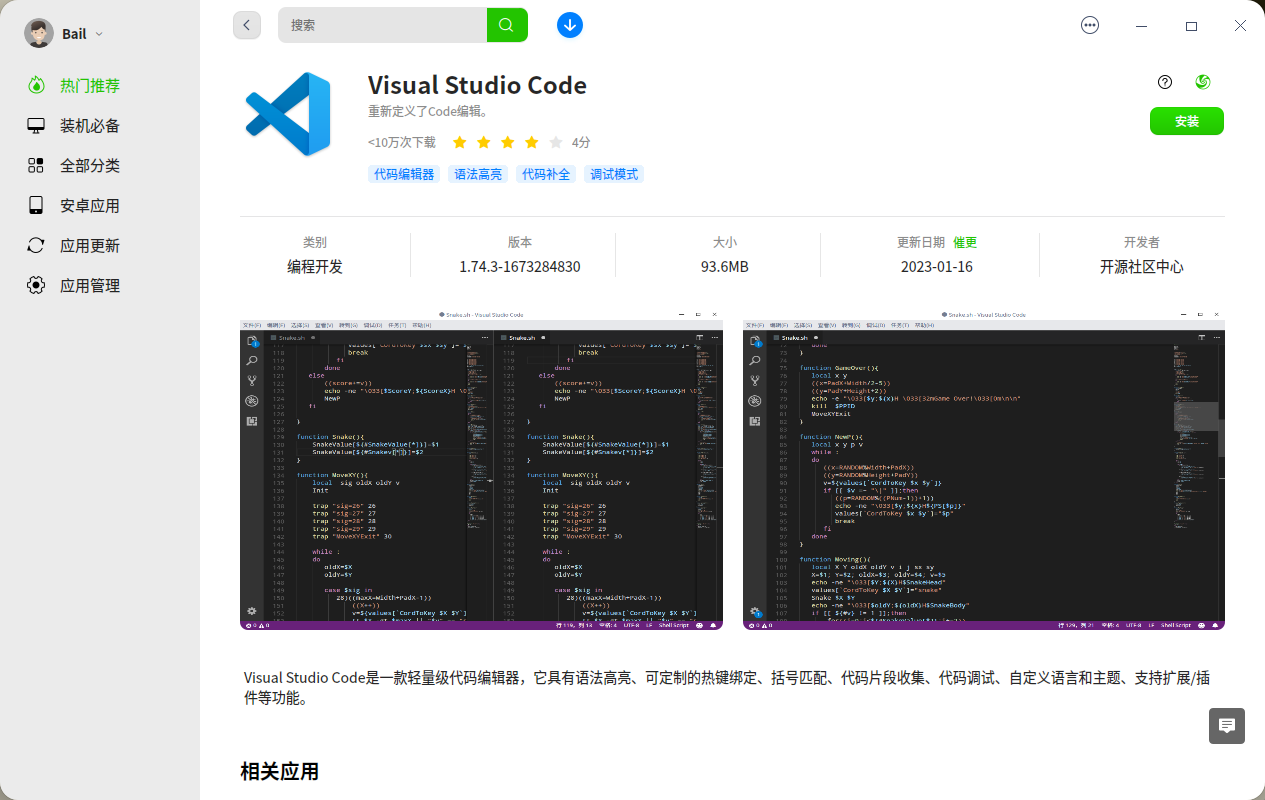Viewport: 1265px width, 800px height.
Task: Open 全部分类 via the grid icon
Action: 36,165
